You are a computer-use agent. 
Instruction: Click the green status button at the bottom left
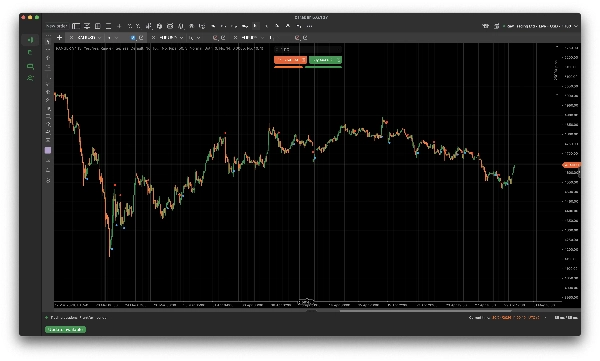tap(65, 330)
